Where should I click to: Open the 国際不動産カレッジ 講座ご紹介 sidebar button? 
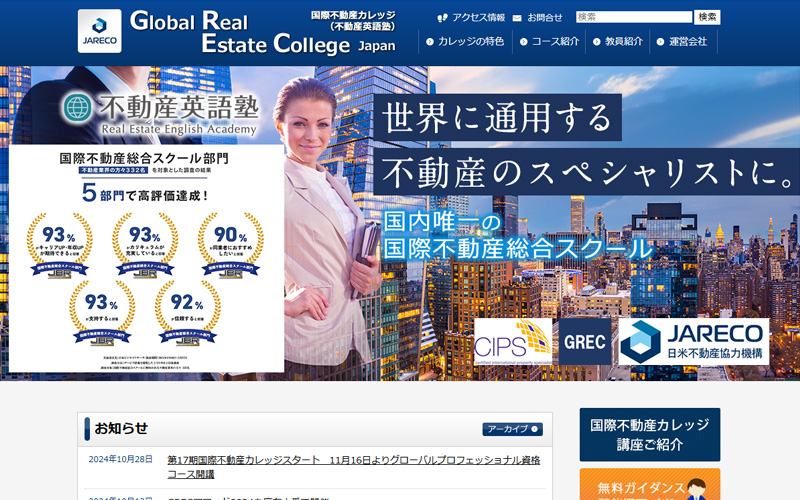click(649, 434)
